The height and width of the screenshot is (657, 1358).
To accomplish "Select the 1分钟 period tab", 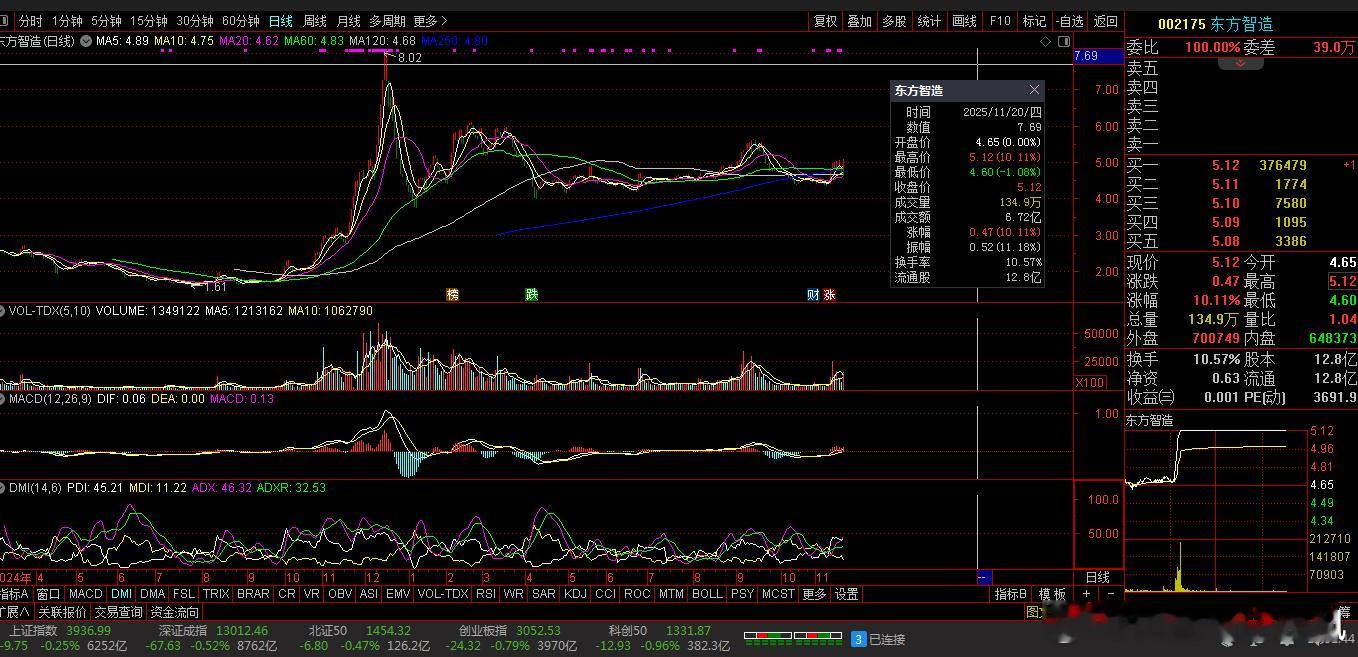I will coord(67,20).
